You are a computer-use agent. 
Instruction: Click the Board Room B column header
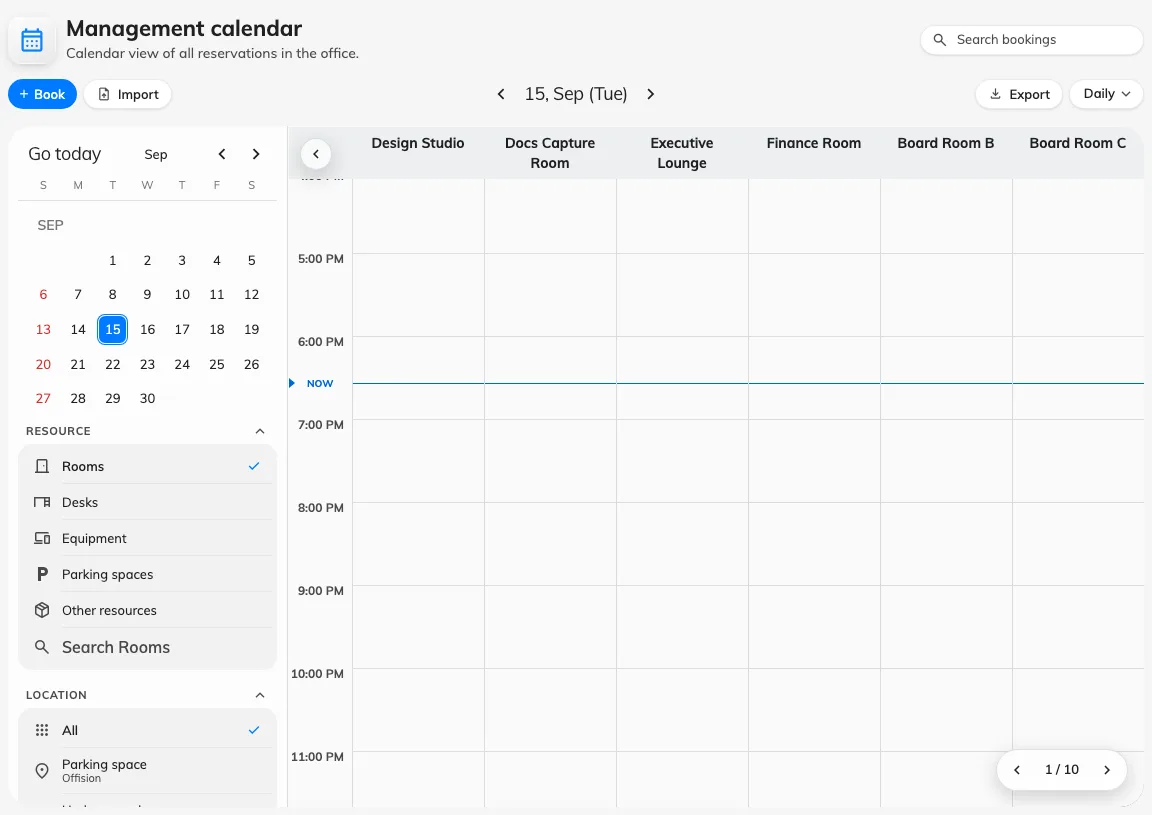pos(946,143)
